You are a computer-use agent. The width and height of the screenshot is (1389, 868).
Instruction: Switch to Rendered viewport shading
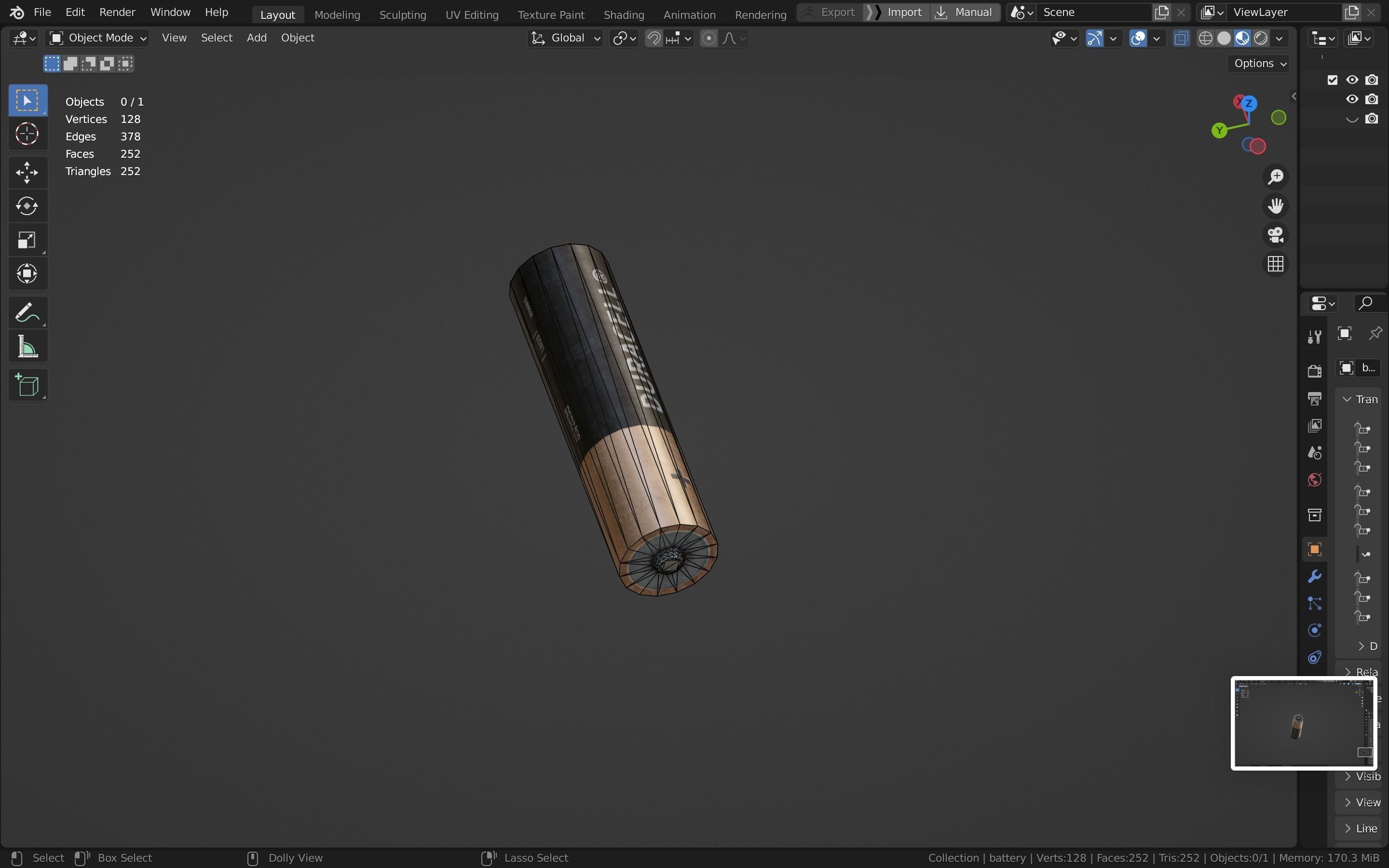pyautogui.click(x=1261, y=39)
